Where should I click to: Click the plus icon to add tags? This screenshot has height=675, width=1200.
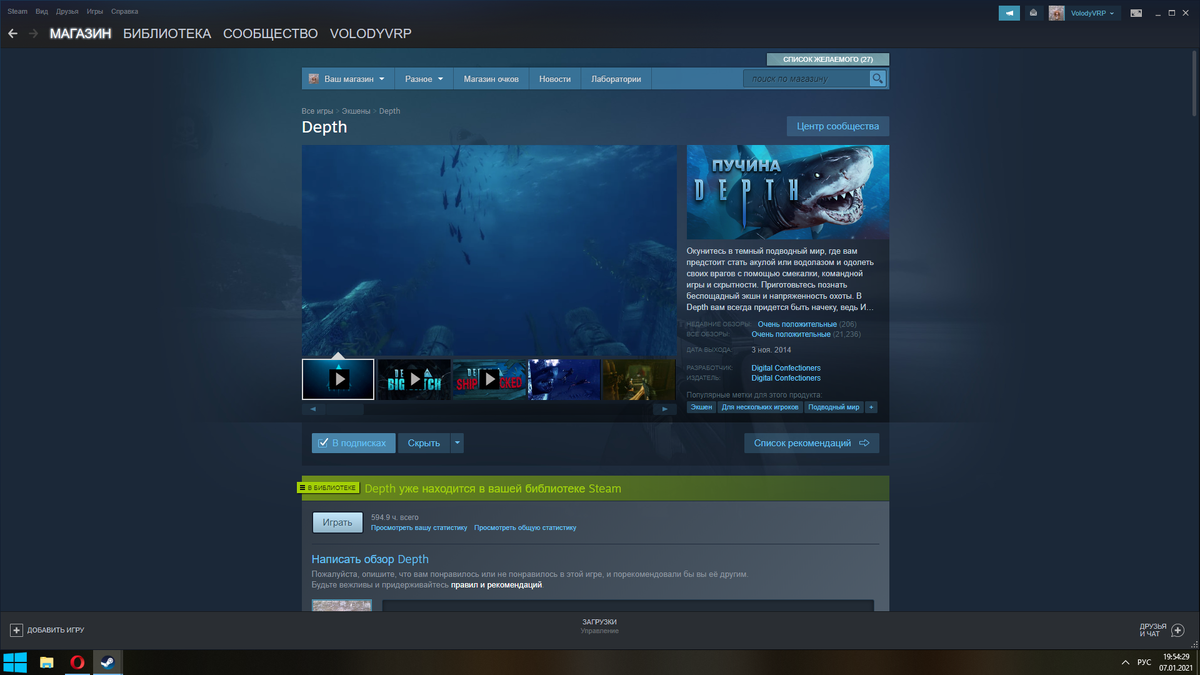(x=871, y=407)
